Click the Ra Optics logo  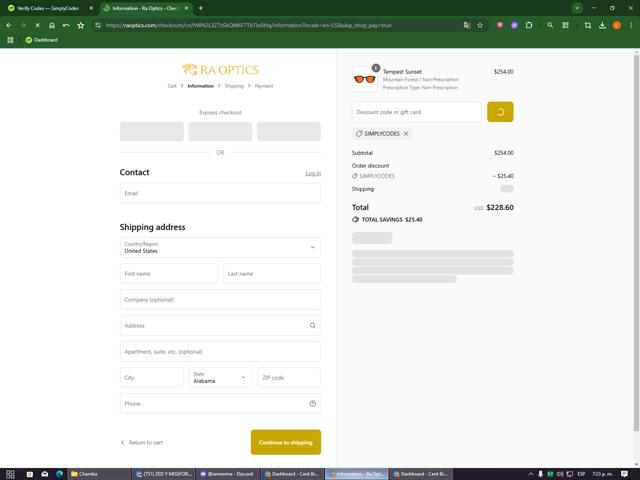[x=220, y=70]
